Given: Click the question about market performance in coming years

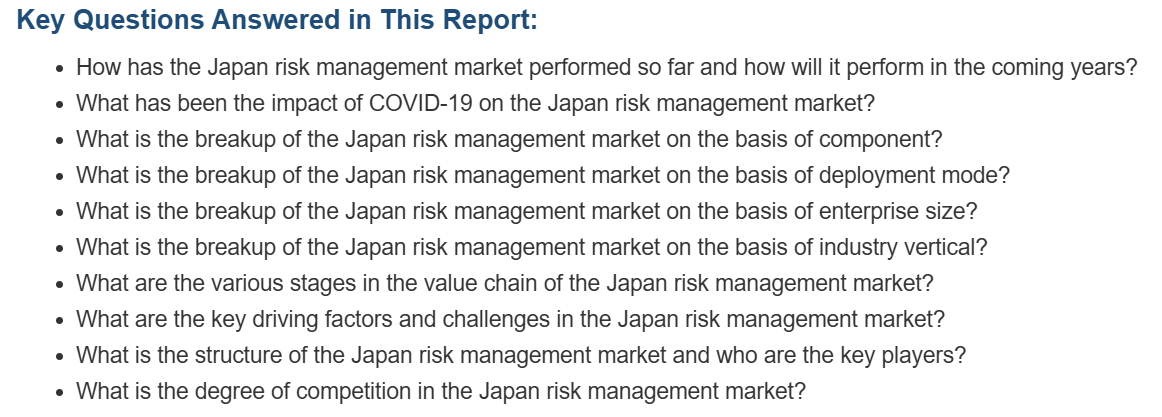Looking at the screenshot, I should [x=606, y=67].
